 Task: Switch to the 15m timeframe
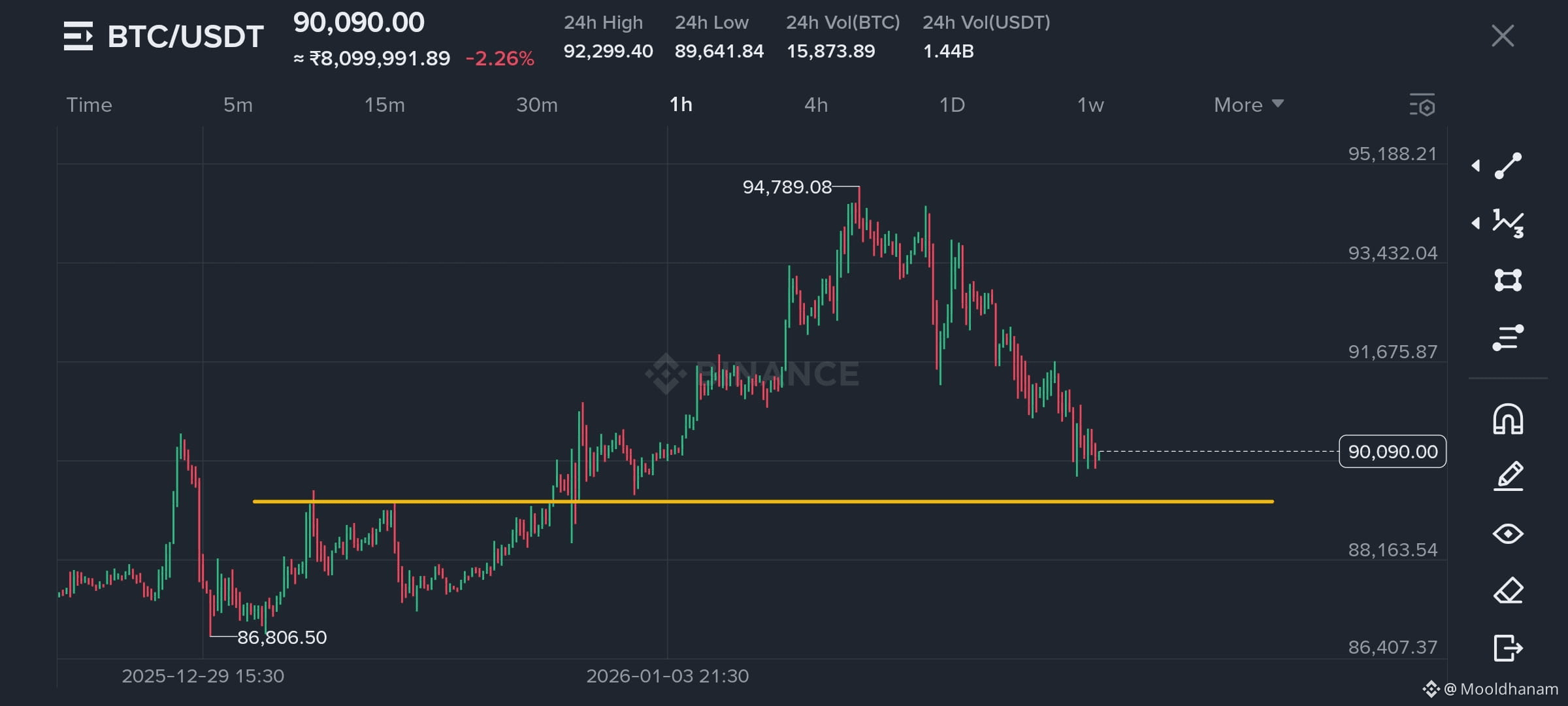pos(384,105)
